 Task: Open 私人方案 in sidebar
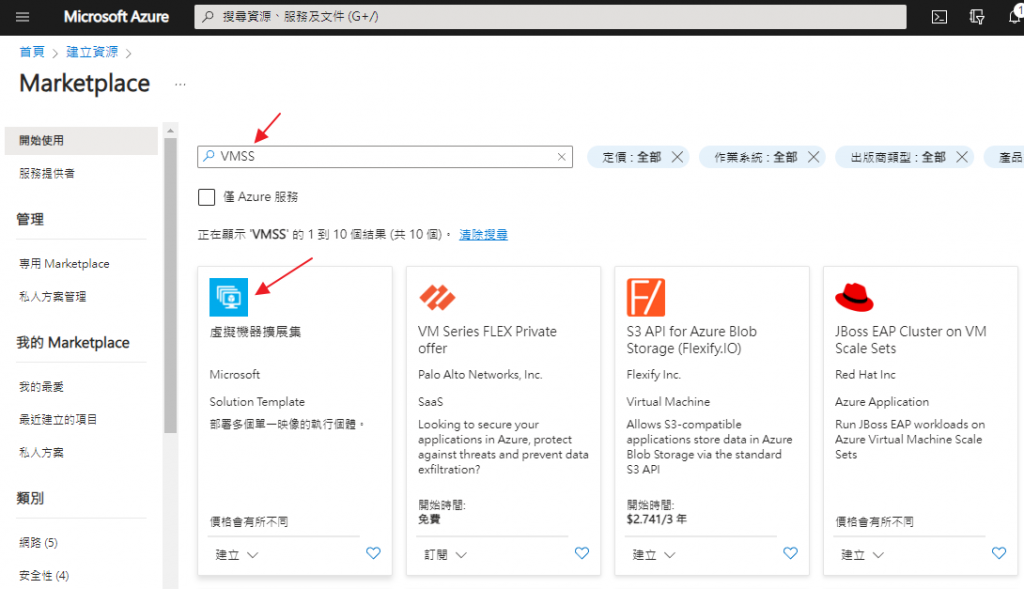41,452
